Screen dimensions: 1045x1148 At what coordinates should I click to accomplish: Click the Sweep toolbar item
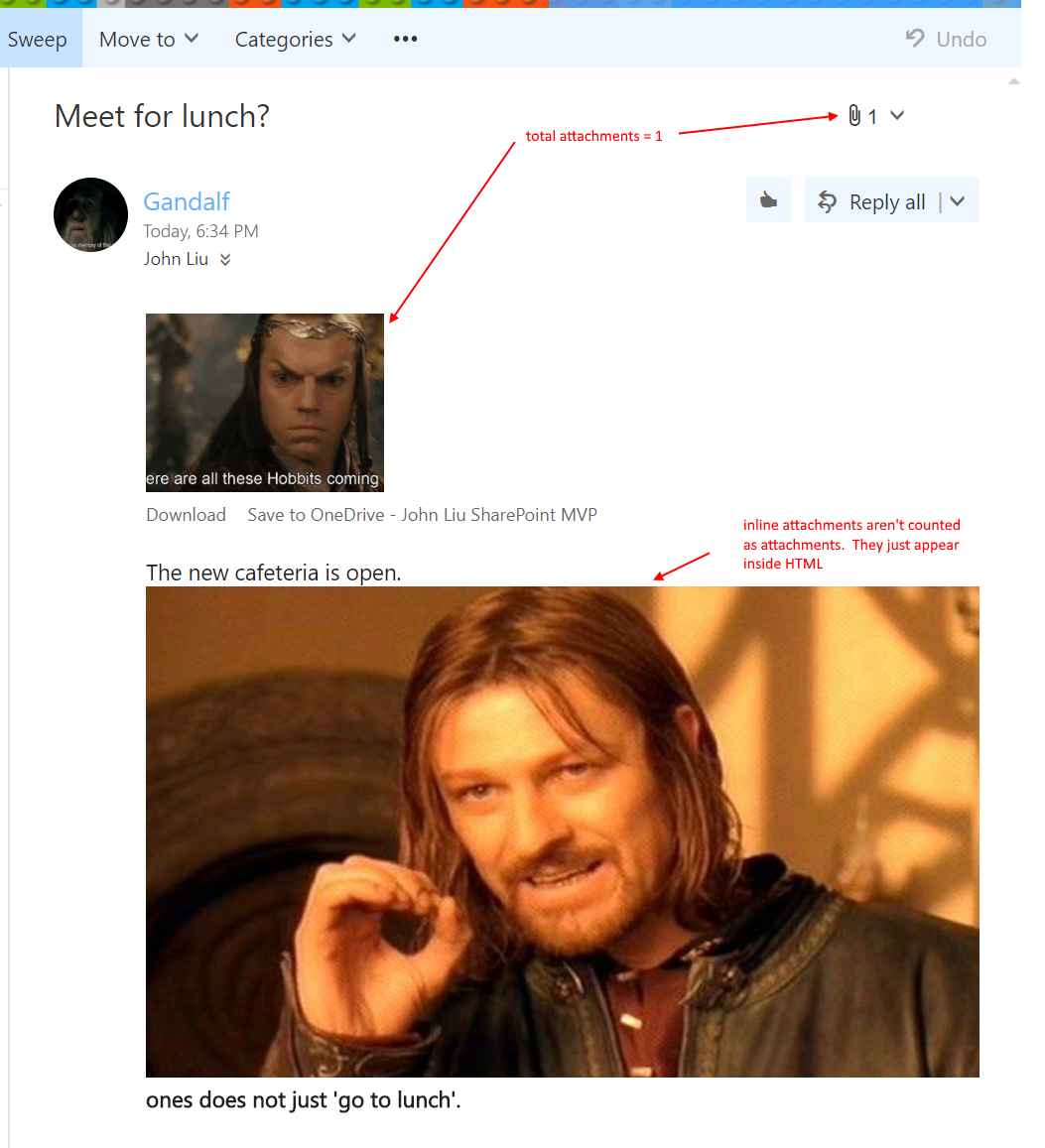pos(38,39)
